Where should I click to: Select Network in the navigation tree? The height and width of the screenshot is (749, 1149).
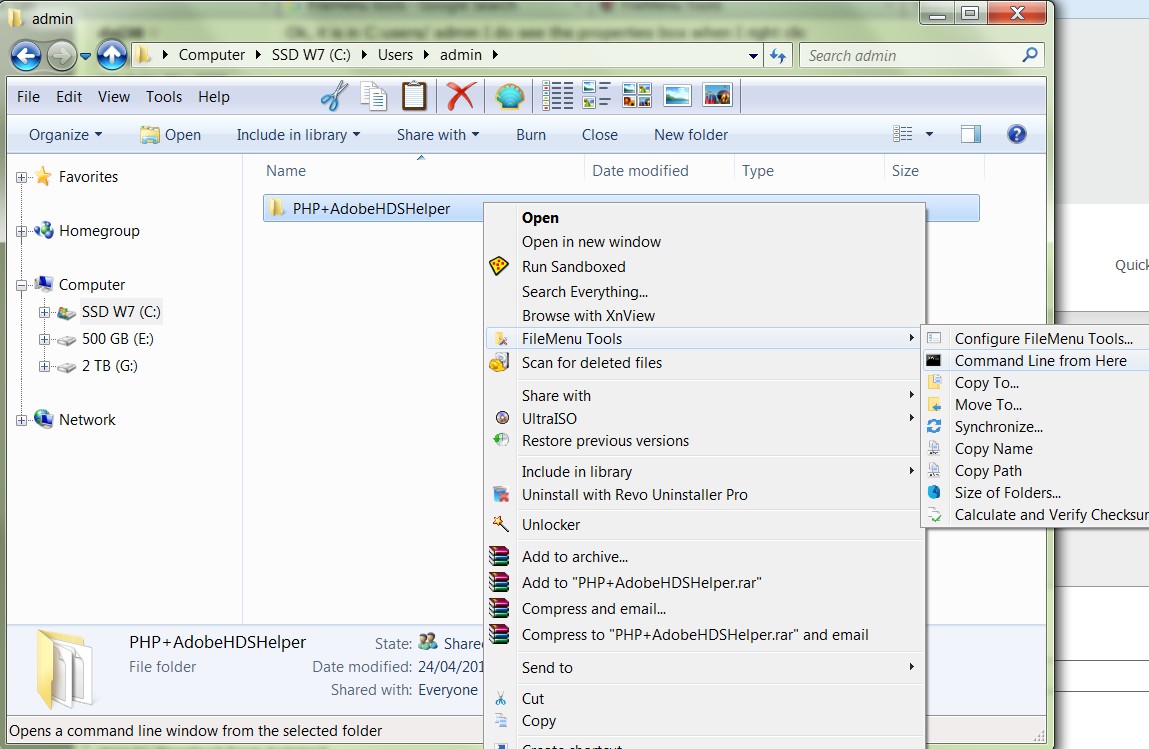click(x=87, y=420)
